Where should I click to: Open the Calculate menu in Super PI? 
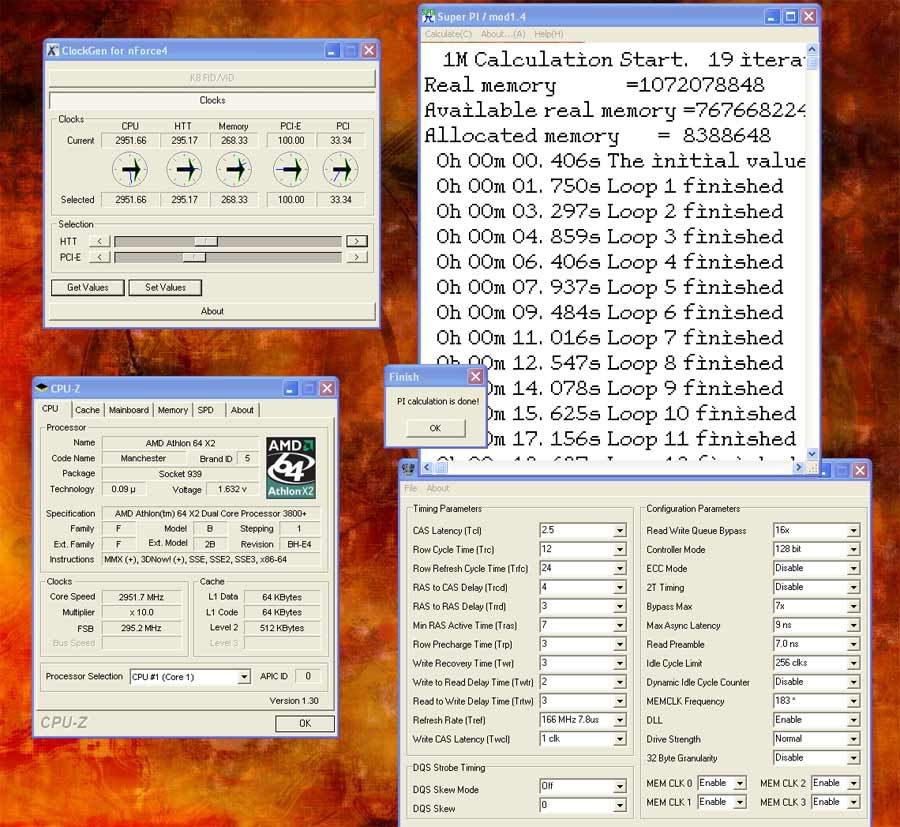click(448, 34)
